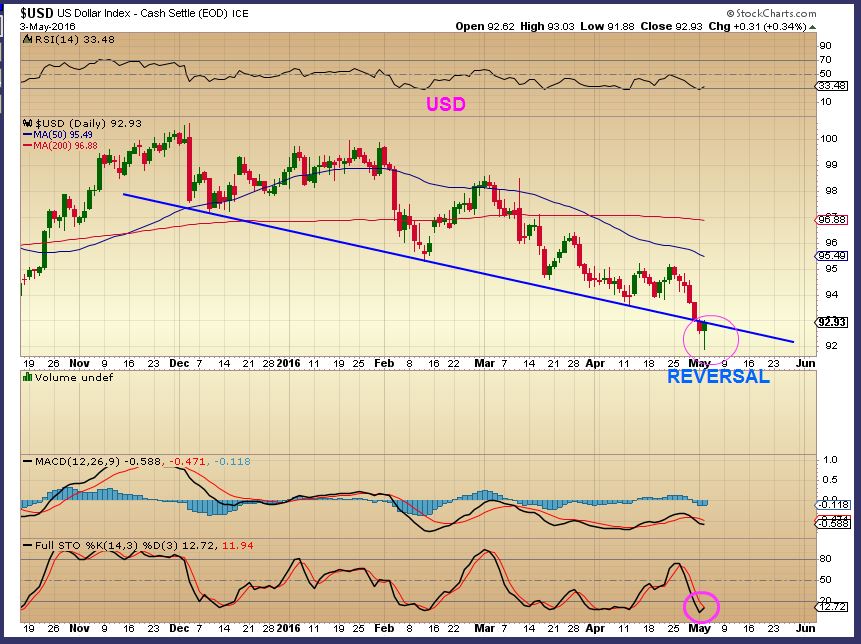Image resolution: width=861 pixels, height=644 pixels.
Task: Click the Volume undef panel icon
Action: click(x=27, y=377)
